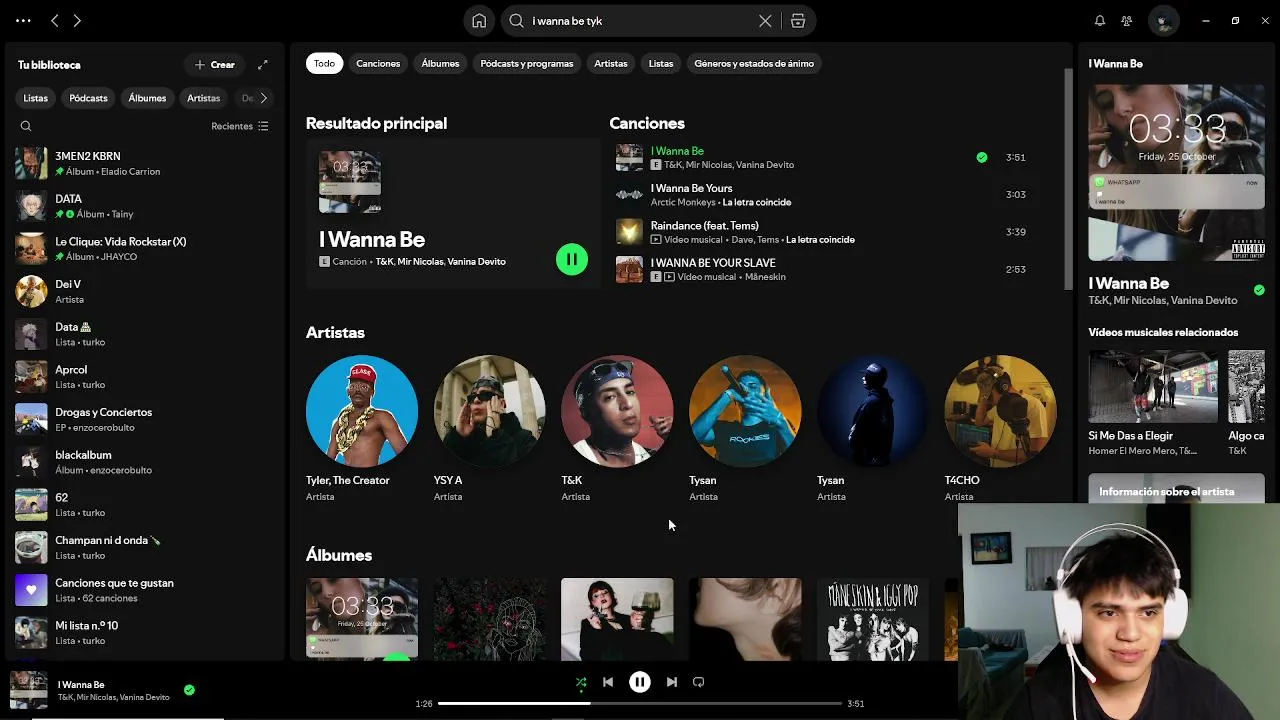This screenshot has width=1280, height=720.
Task: Open 3MEN2 KBRN album in library
Action: (145, 163)
